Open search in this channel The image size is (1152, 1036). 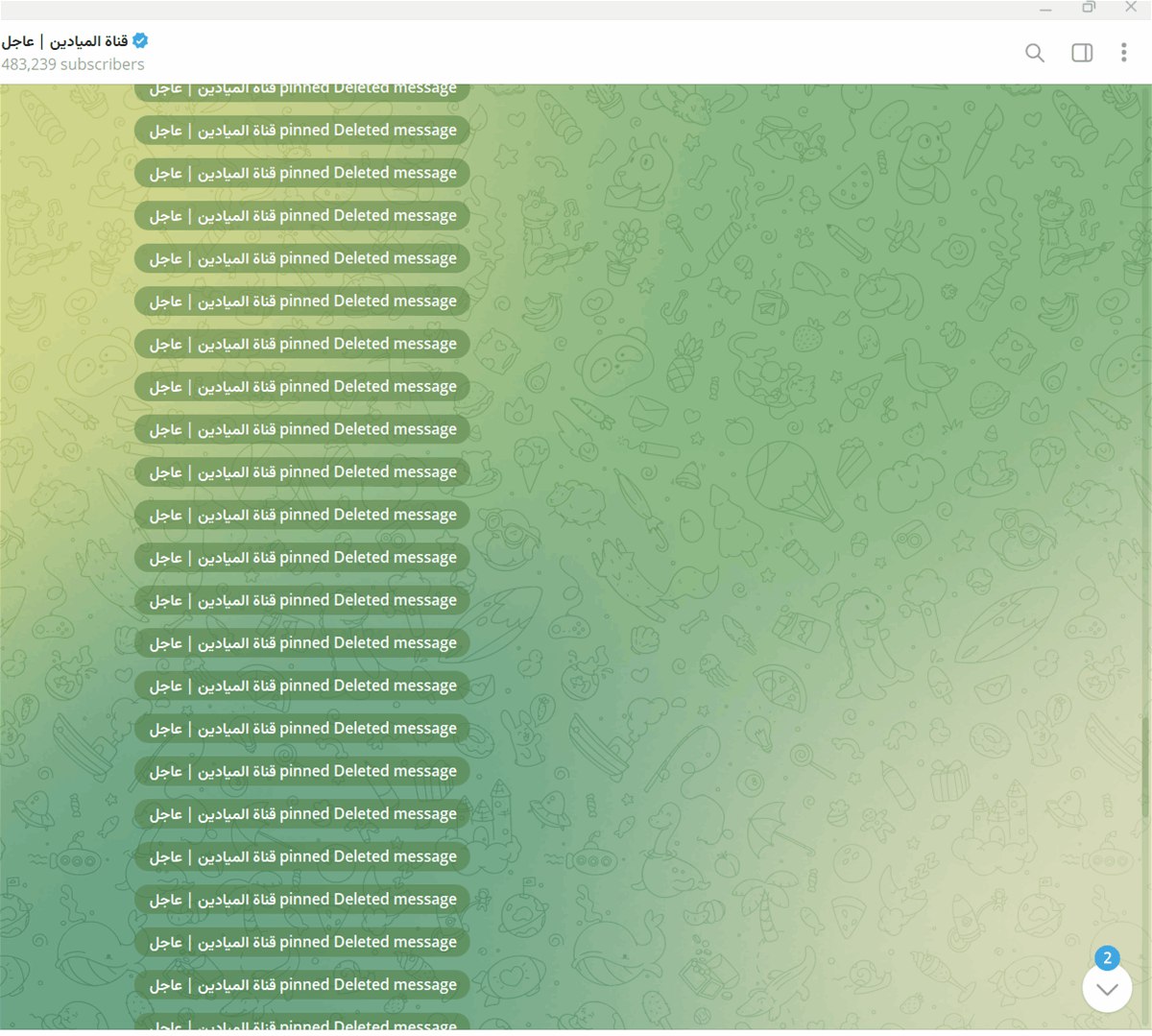click(1034, 53)
